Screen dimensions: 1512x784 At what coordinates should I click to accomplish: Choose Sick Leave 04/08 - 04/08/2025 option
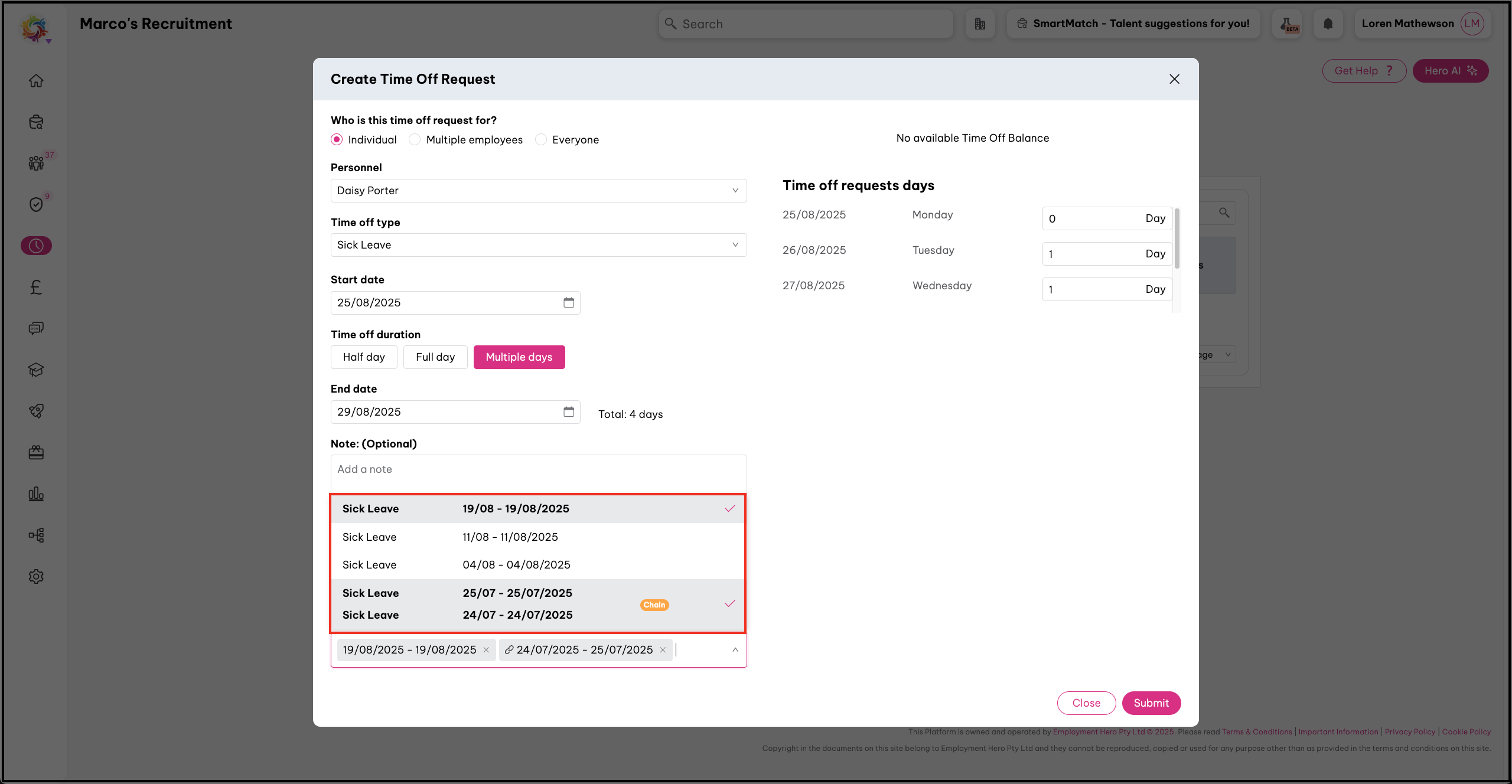click(x=537, y=565)
